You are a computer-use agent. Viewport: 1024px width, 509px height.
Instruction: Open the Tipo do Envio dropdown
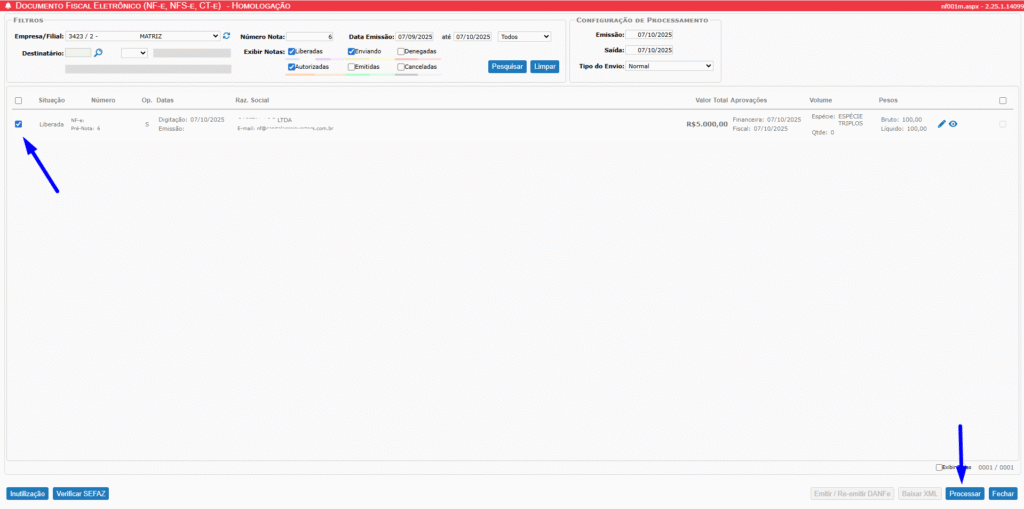point(668,66)
